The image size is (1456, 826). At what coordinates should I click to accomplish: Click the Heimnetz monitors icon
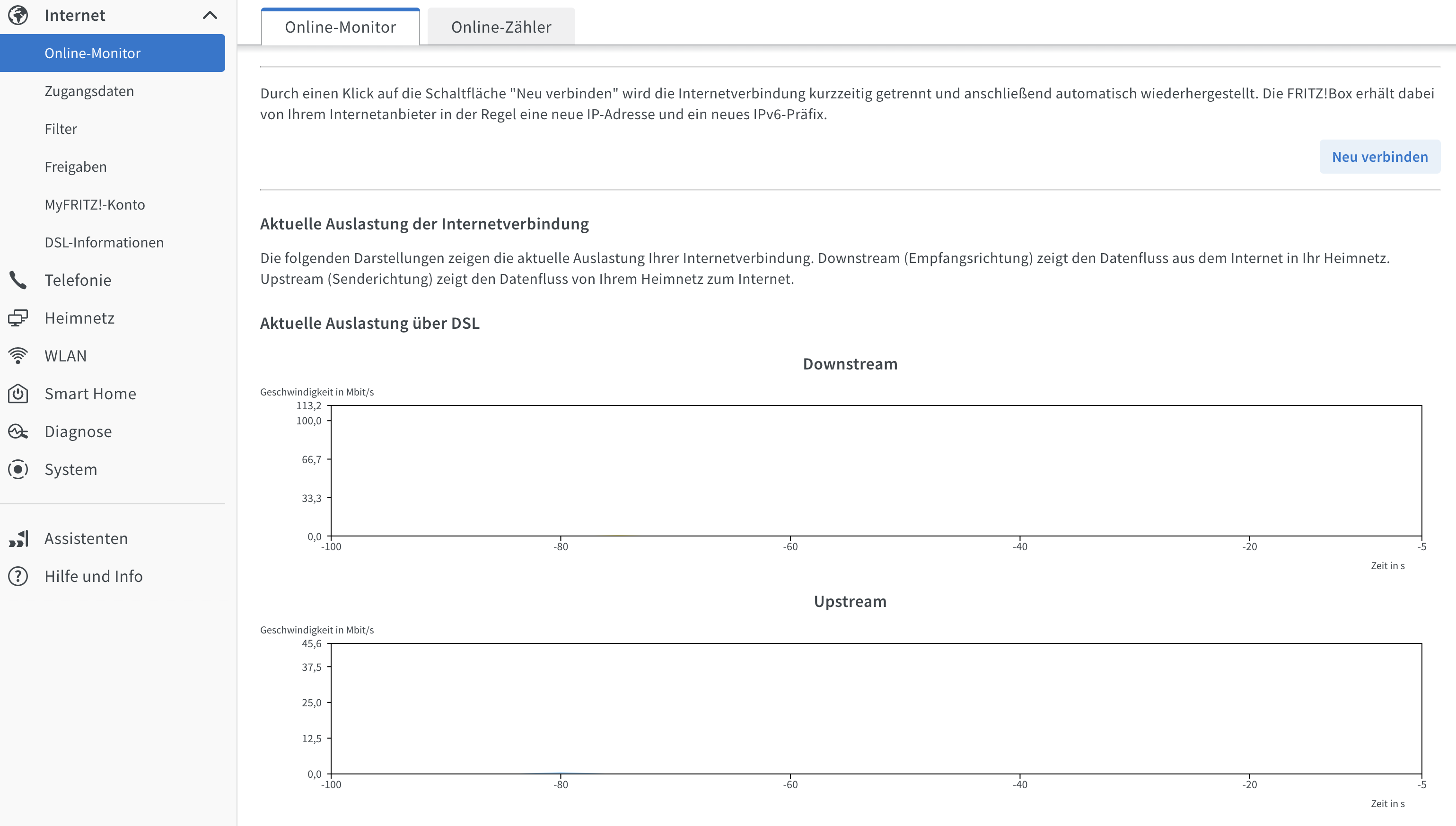18,318
